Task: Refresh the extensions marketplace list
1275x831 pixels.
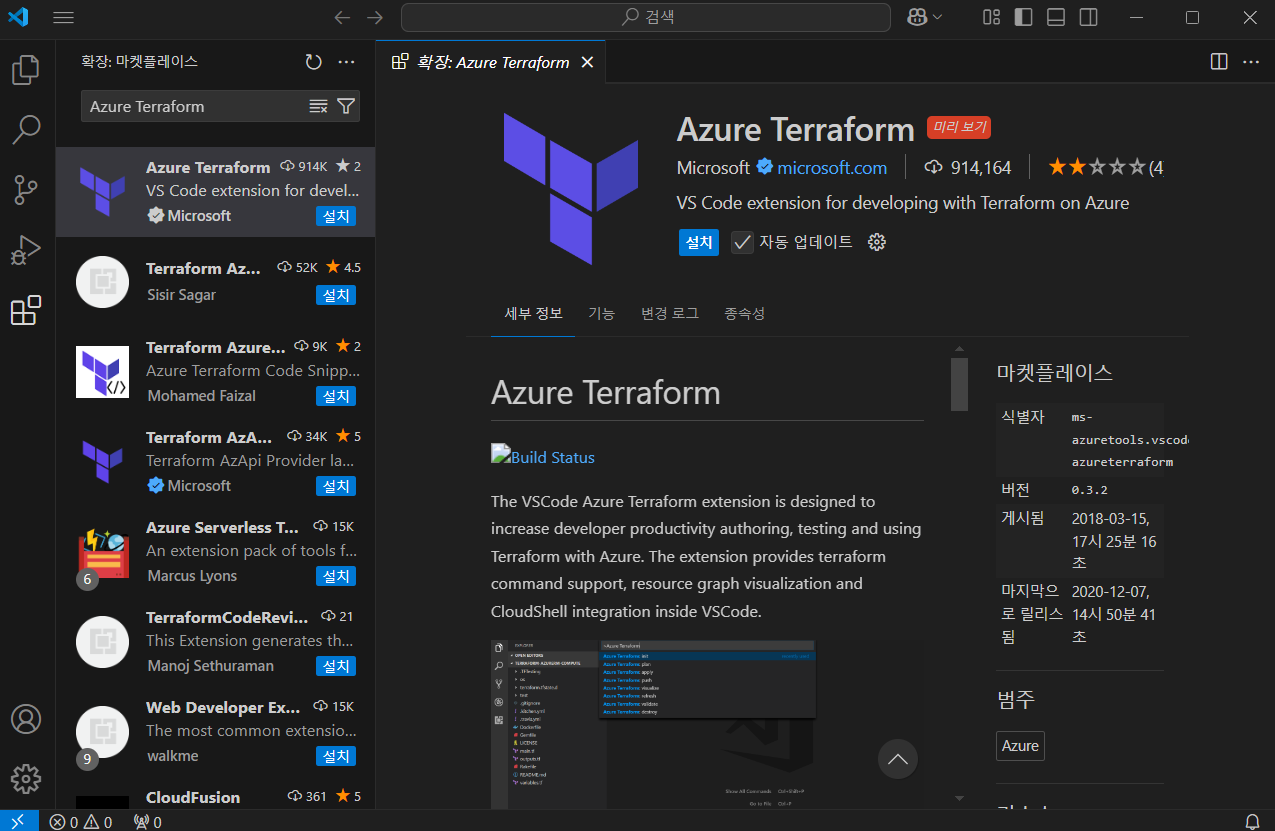Action: [x=314, y=62]
